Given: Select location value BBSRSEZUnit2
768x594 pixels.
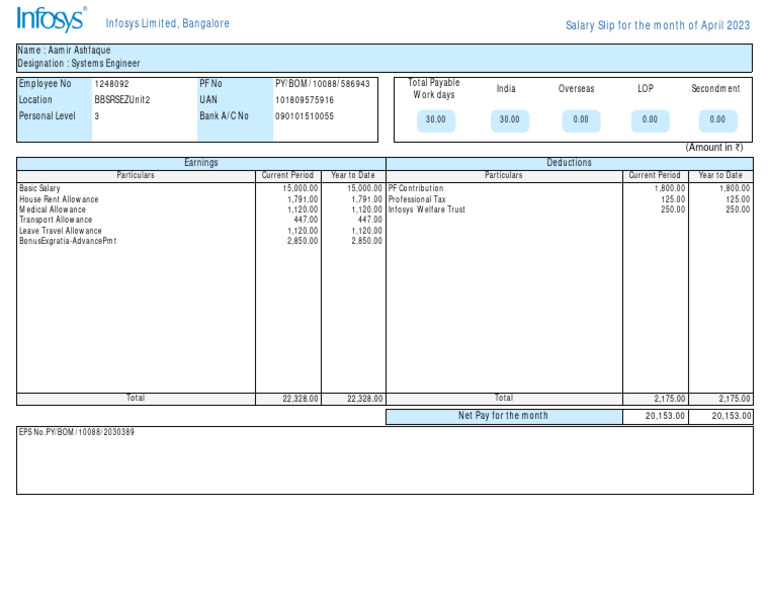Looking at the screenshot, I should 122,100.
